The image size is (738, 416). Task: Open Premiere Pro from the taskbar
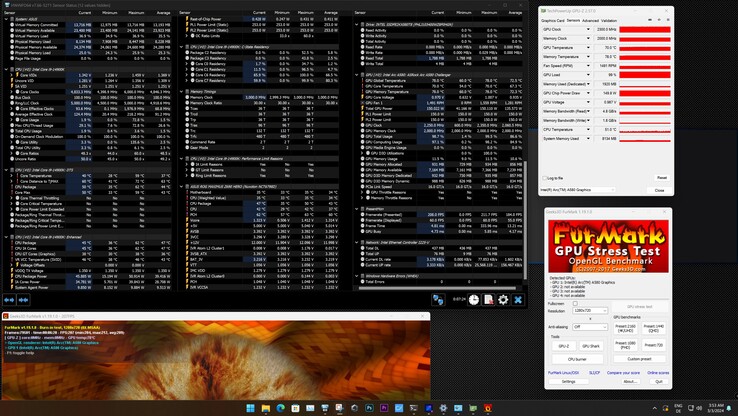click(x=384, y=408)
